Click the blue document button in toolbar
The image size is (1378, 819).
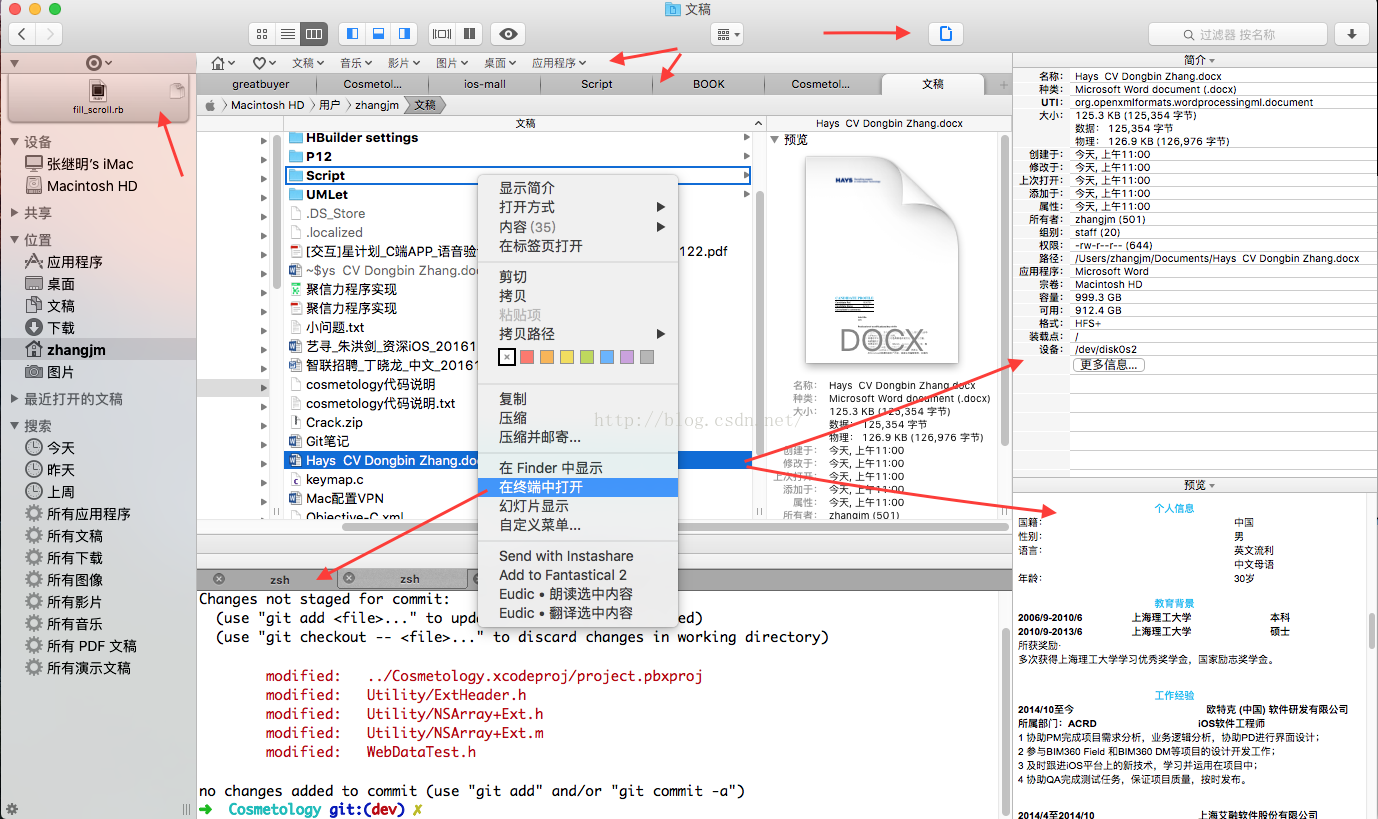[945, 34]
